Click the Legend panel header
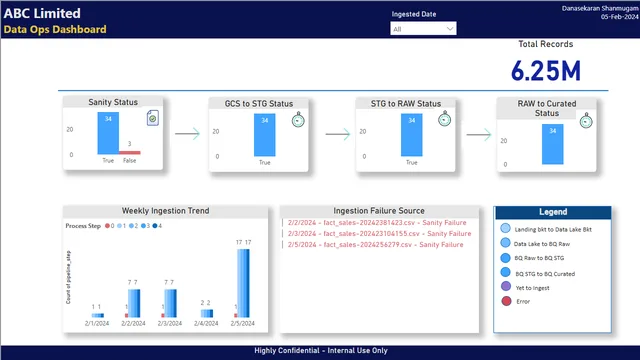 click(x=553, y=212)
